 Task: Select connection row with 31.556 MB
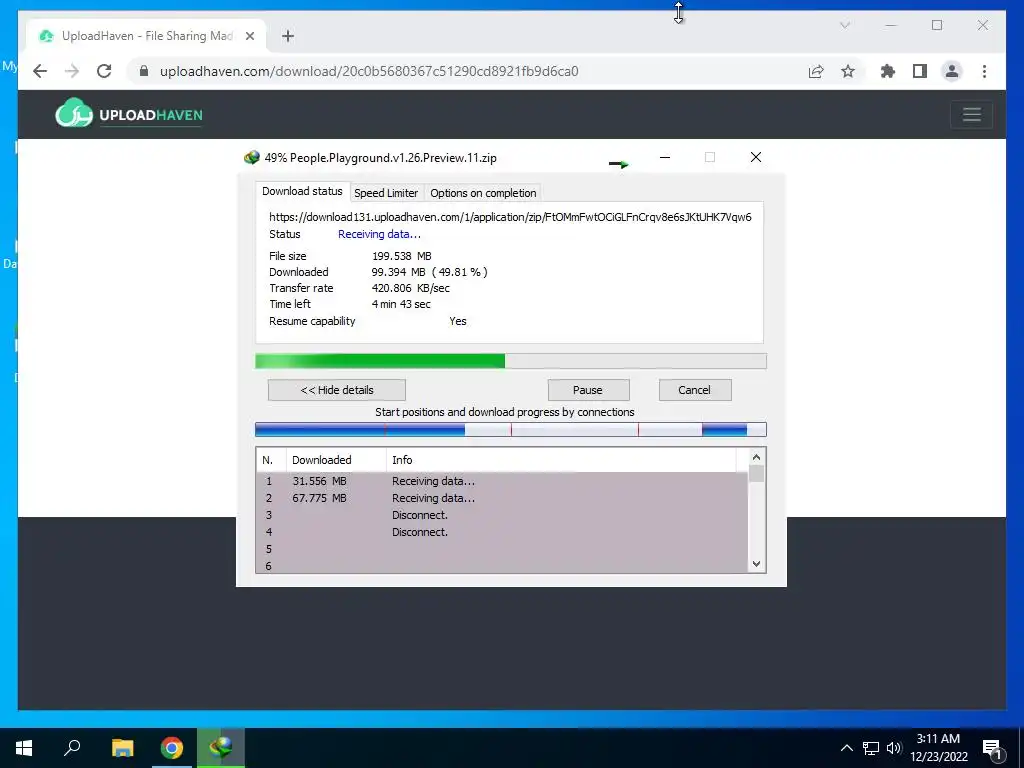click(502, 481)
